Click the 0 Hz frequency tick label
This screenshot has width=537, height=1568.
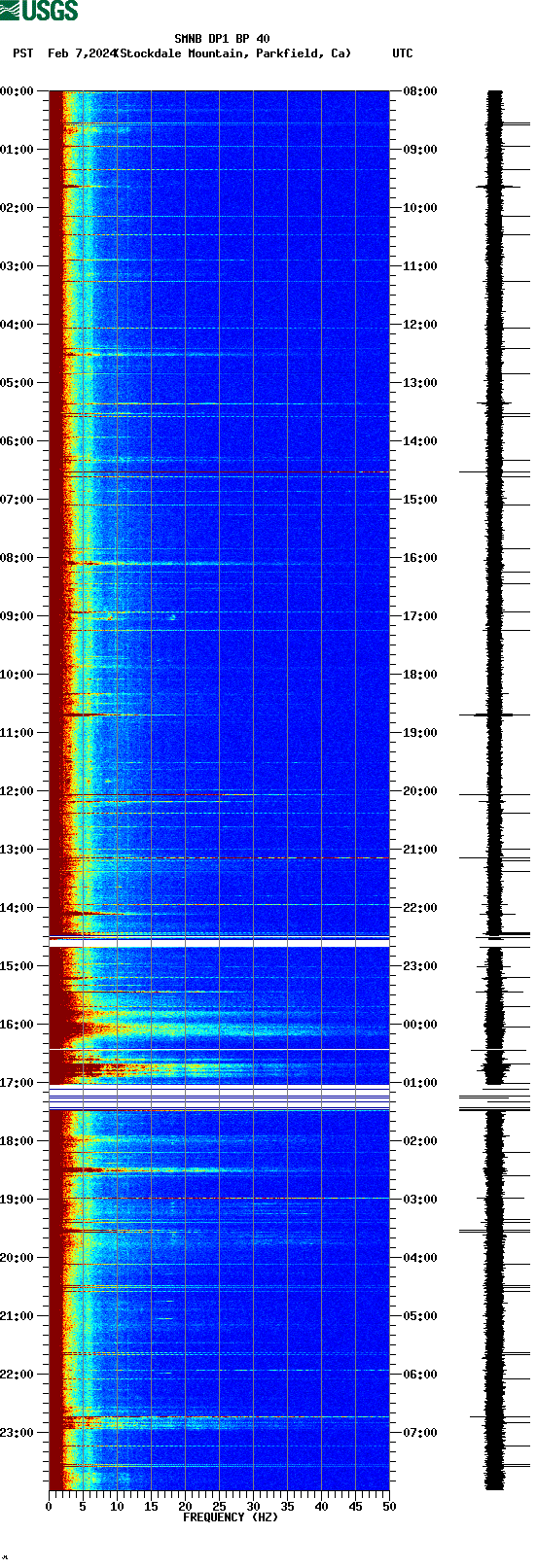point(49,1507)
